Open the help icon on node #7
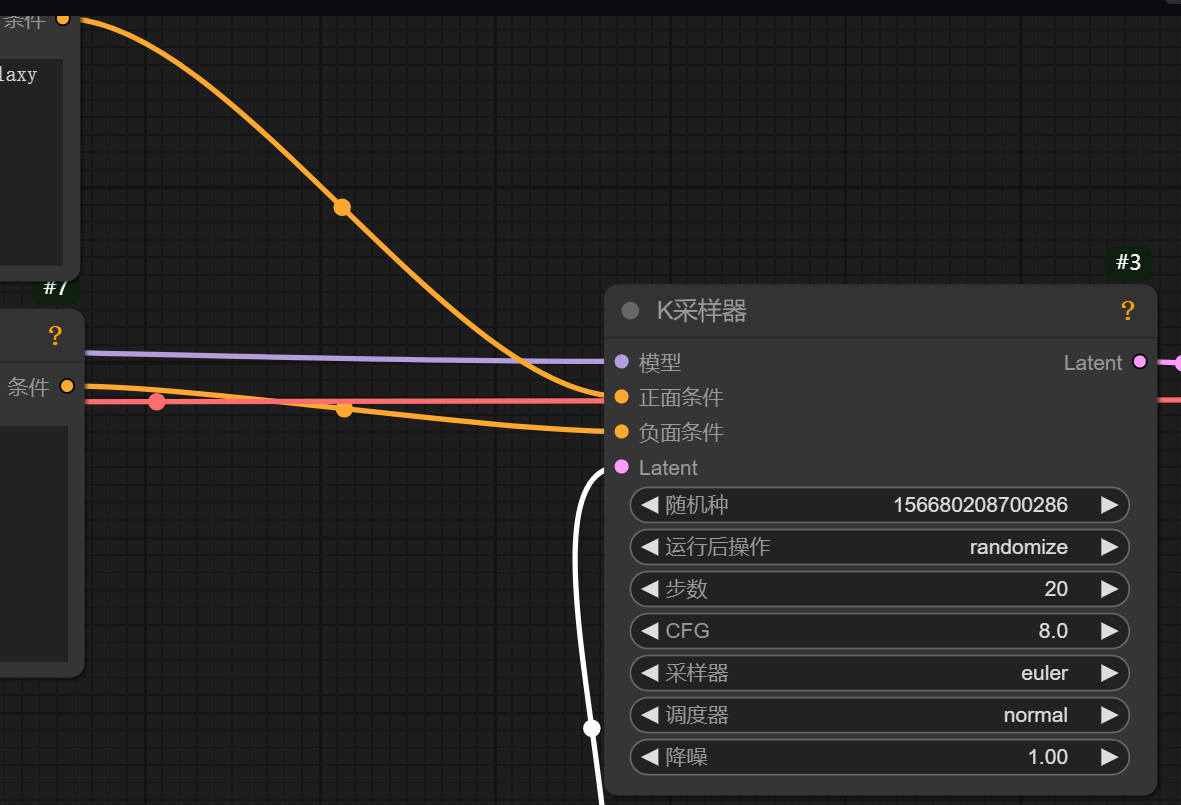Viewport: 1181px width, 805px height. coord(55,335)
